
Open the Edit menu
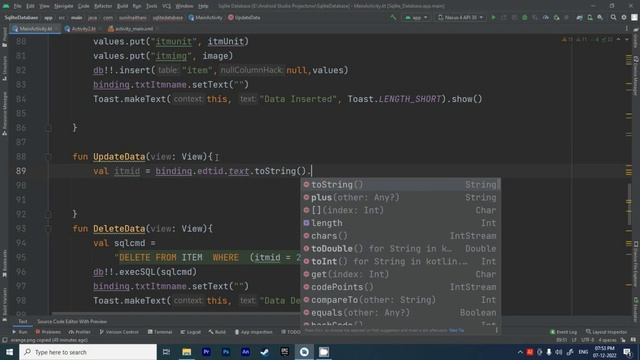pyautogui.click(x=31, y=6)
